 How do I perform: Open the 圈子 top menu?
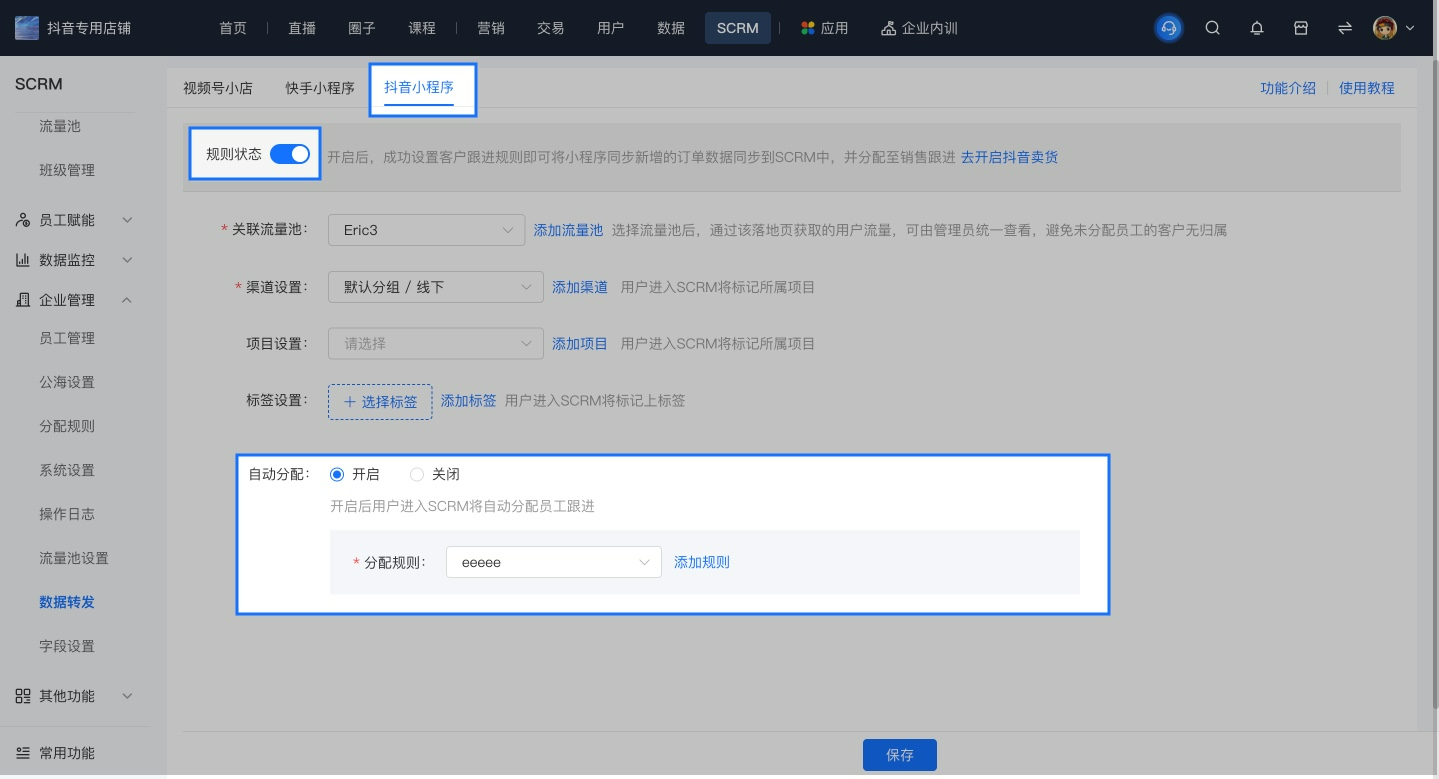point(362,28)
